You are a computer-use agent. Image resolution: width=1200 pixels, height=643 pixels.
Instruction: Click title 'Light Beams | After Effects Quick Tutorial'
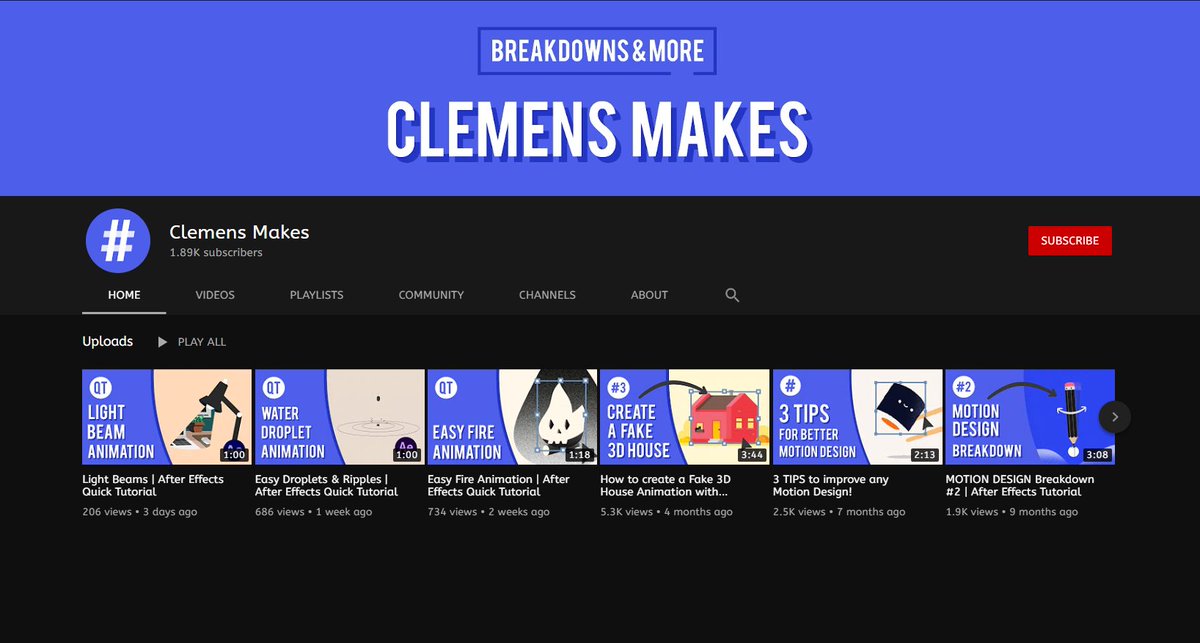(x=153, y=485)
